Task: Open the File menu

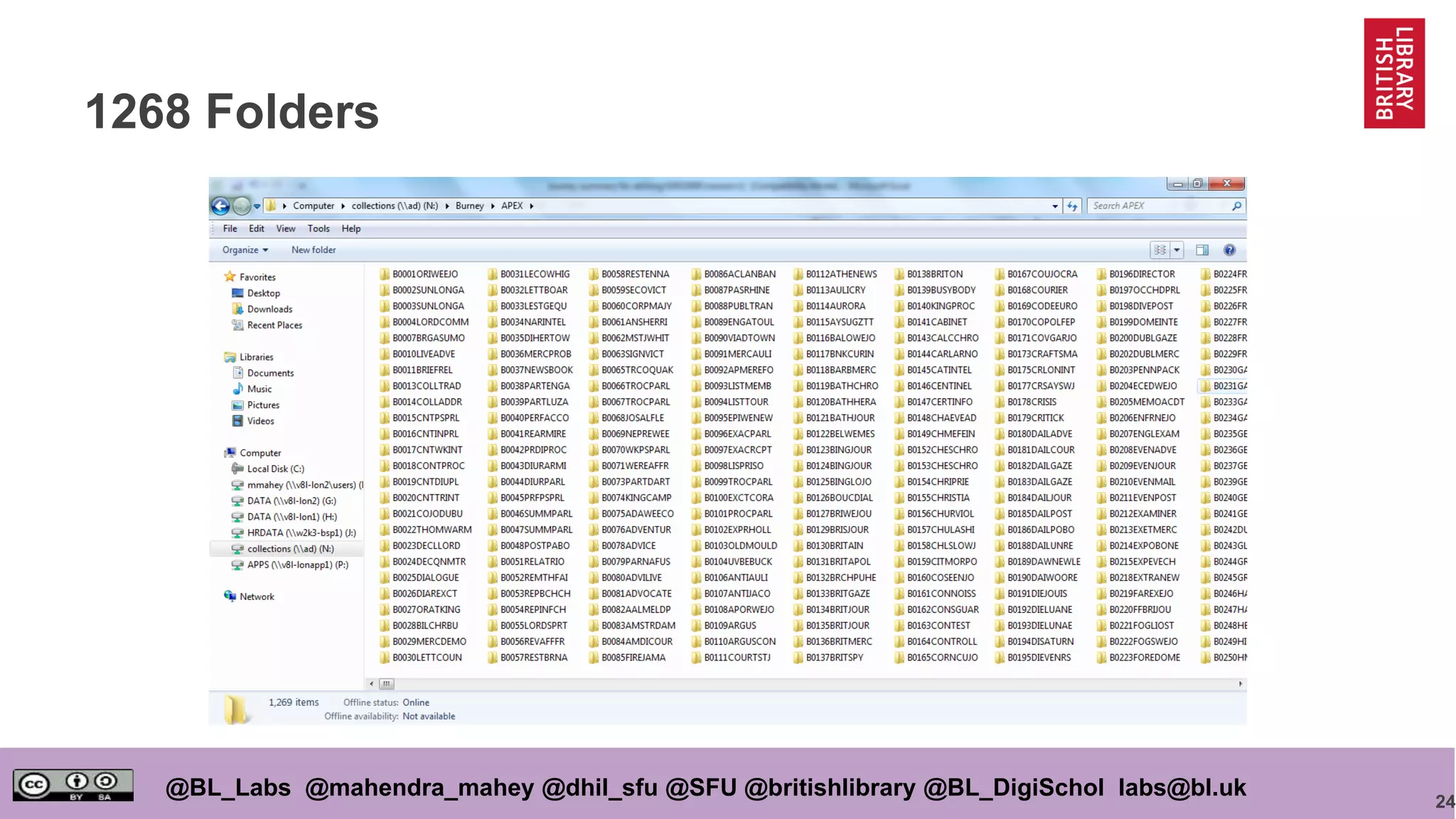Action: (230, 229)
